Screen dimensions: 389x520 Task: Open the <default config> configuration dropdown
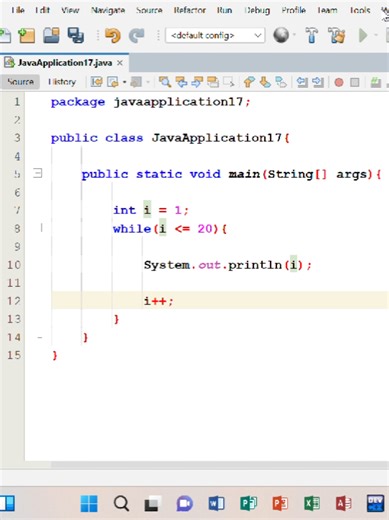click(215, 35)
